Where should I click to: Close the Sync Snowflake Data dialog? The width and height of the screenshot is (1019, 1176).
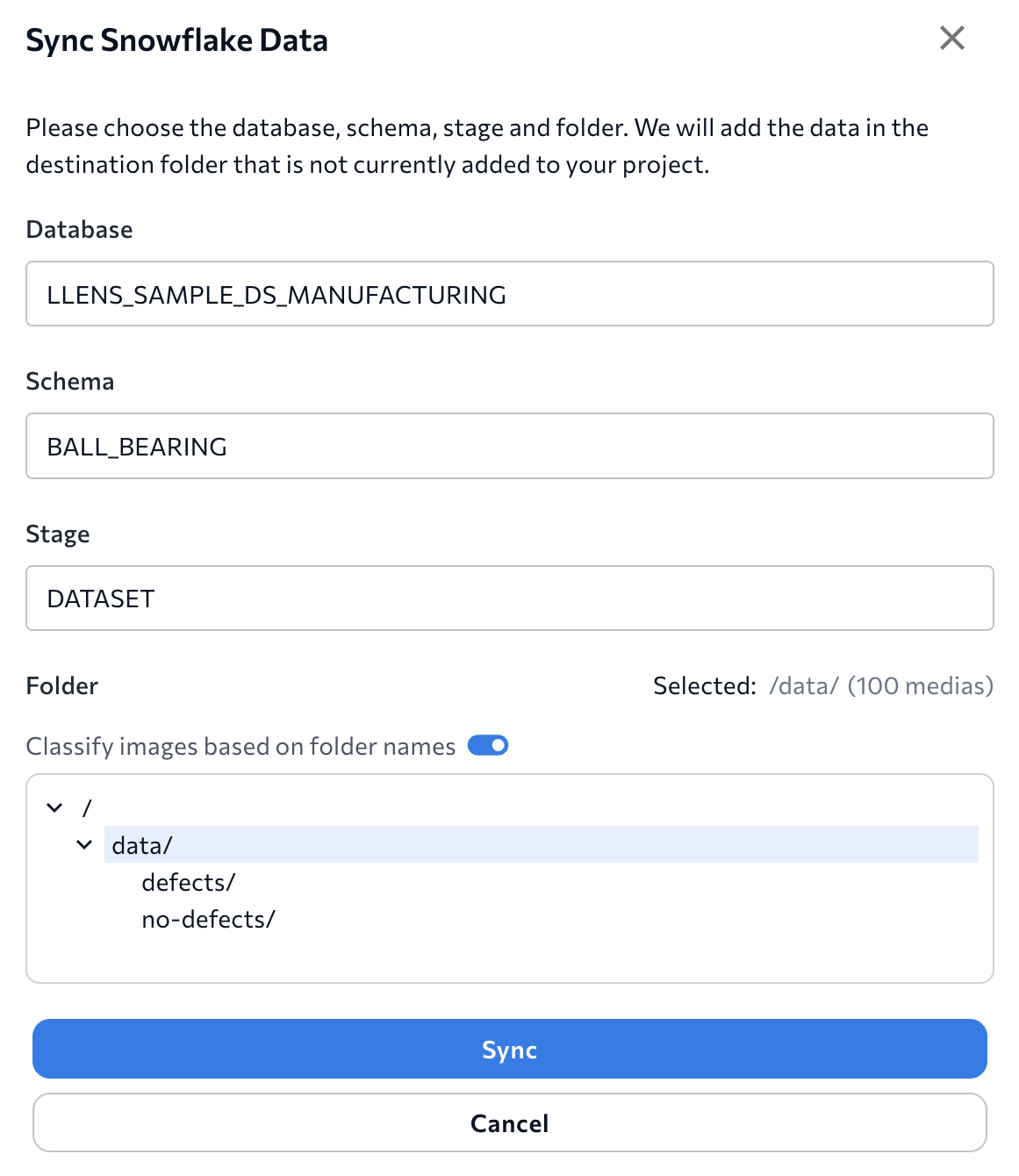point(951,38)
